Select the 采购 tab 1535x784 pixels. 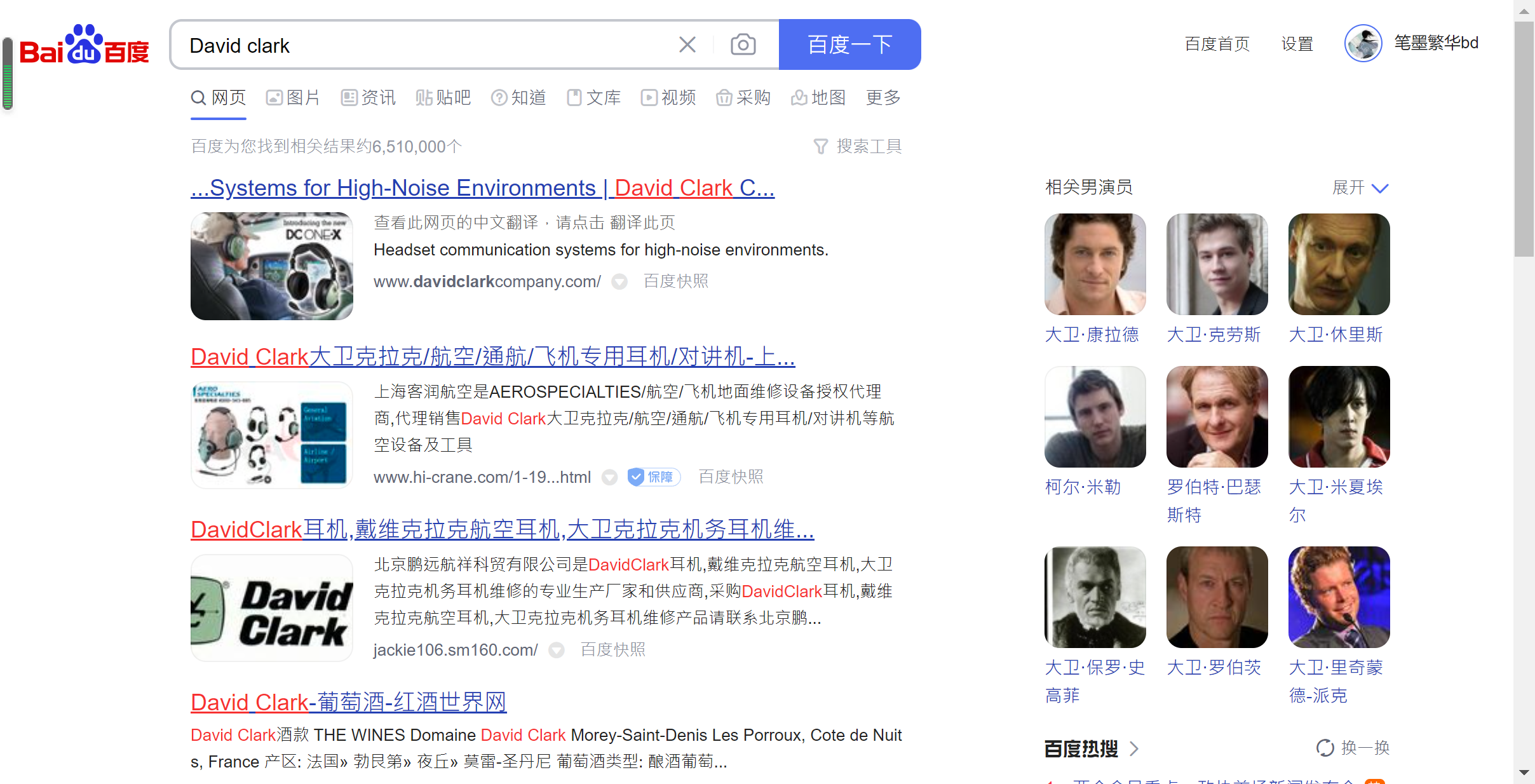(743, 98)
